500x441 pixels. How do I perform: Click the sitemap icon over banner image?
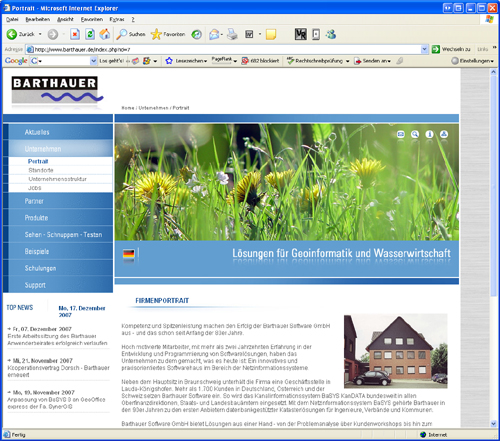coord(444,134)
